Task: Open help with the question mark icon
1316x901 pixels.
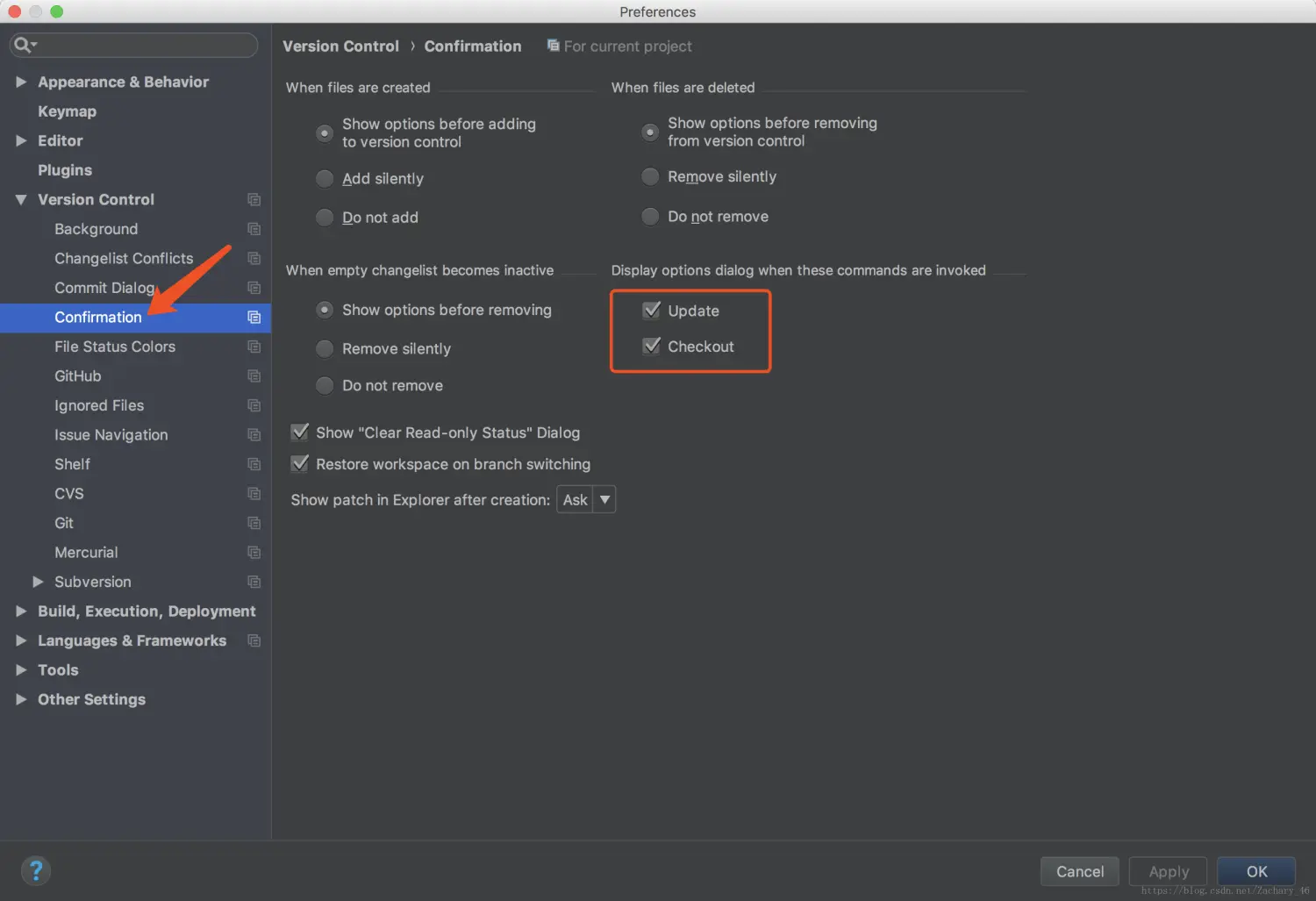Action: tap(36, 870)
